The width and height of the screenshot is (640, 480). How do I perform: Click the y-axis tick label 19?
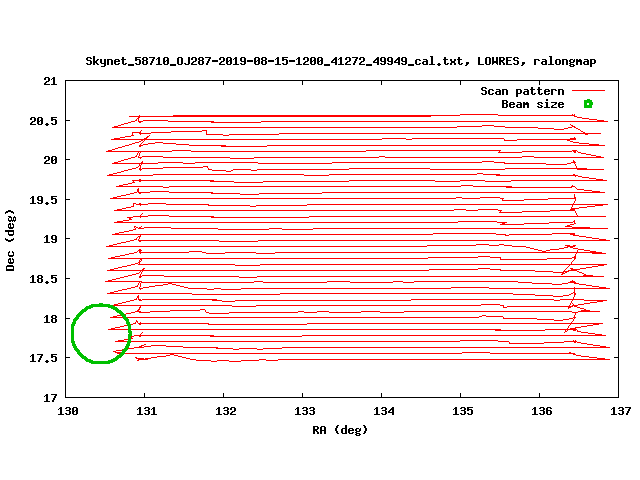tap(51, 239)
